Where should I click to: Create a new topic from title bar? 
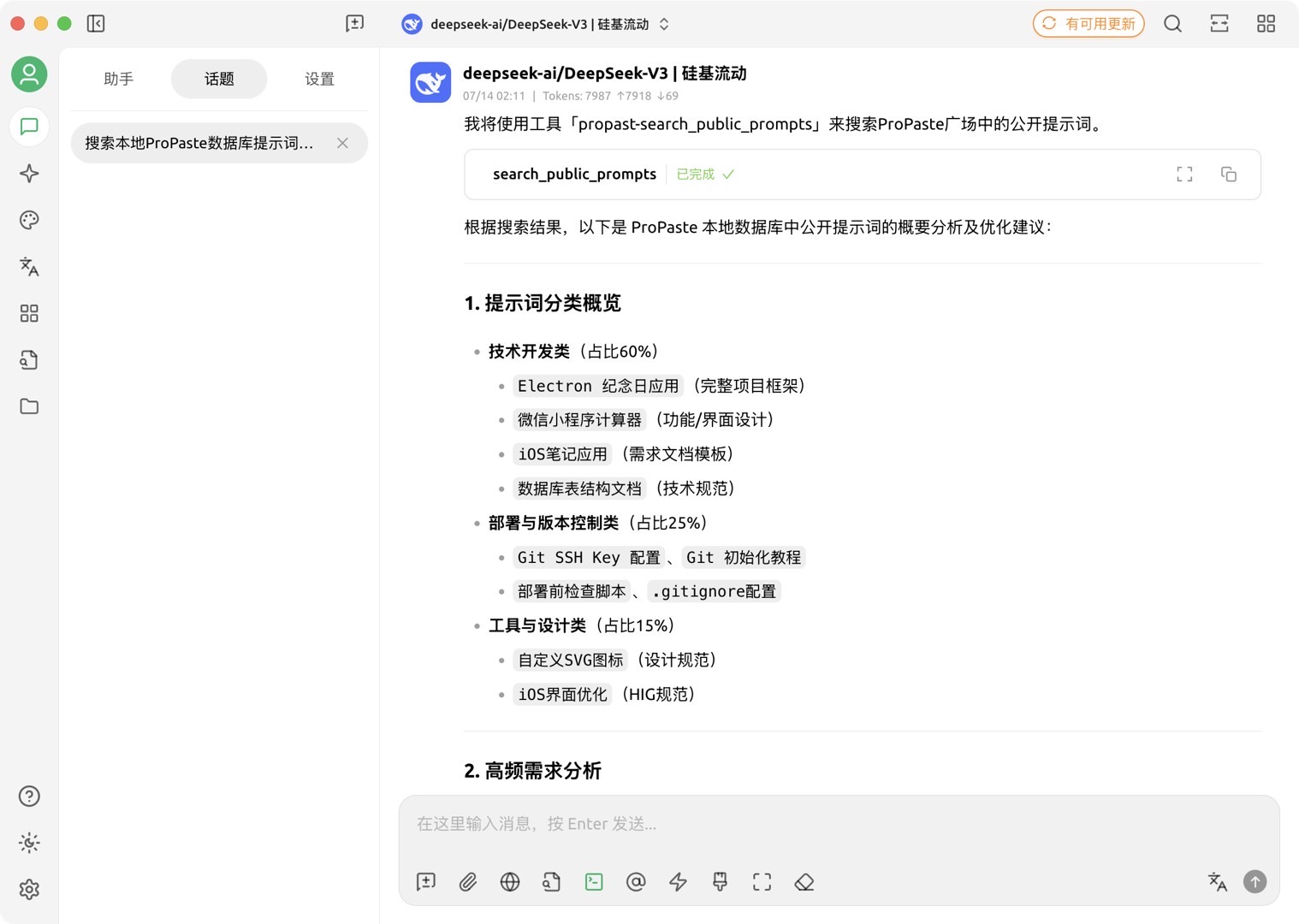tap(355, 24)
